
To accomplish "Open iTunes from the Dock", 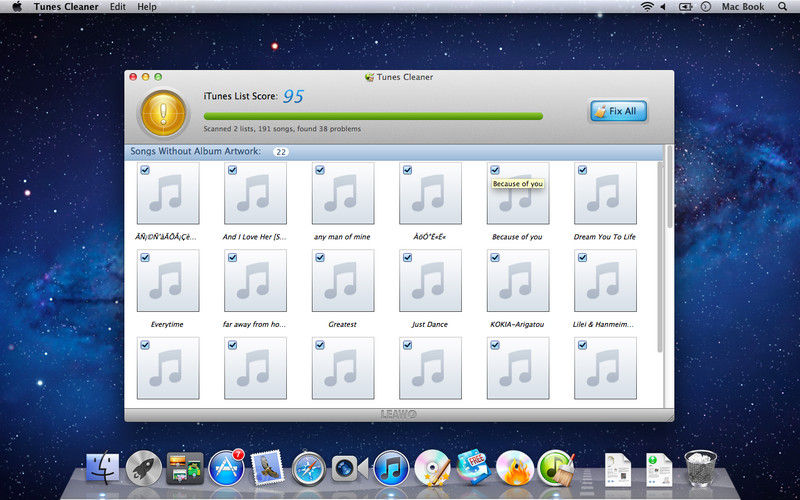I will [x=391, y=468].
